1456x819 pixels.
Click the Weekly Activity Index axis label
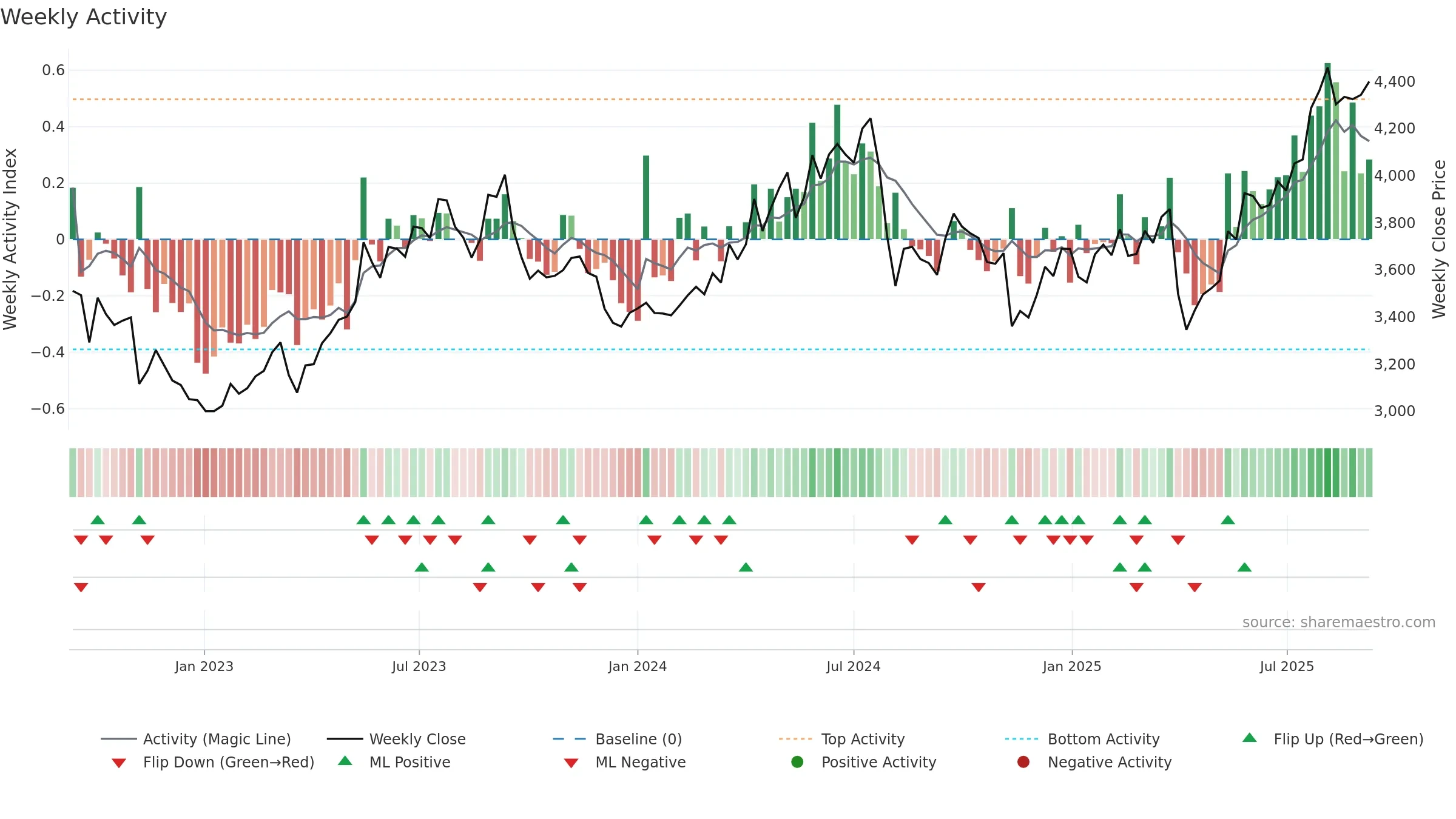pos(10,239)
